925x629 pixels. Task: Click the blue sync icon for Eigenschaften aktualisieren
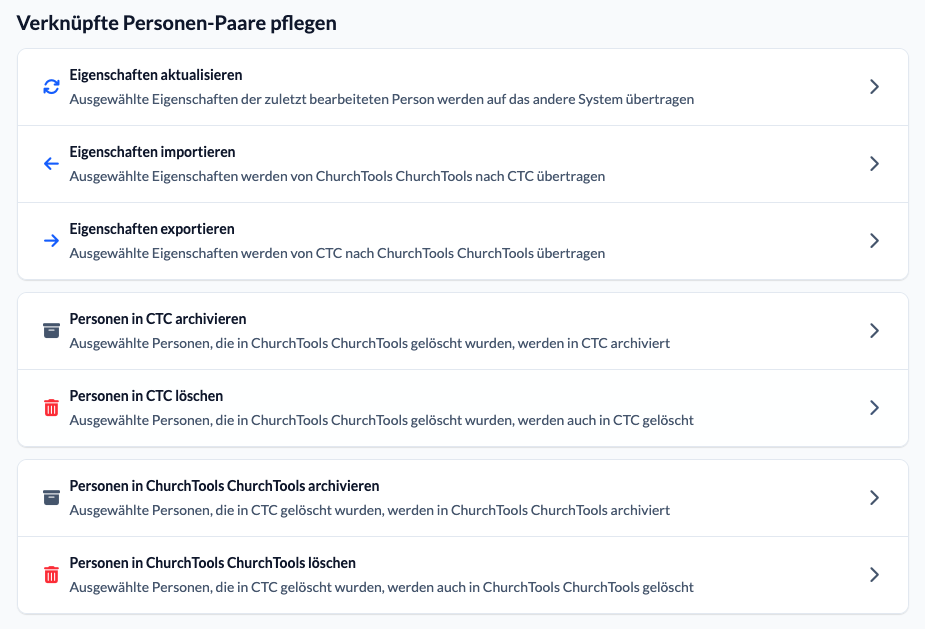pos(51,87)
